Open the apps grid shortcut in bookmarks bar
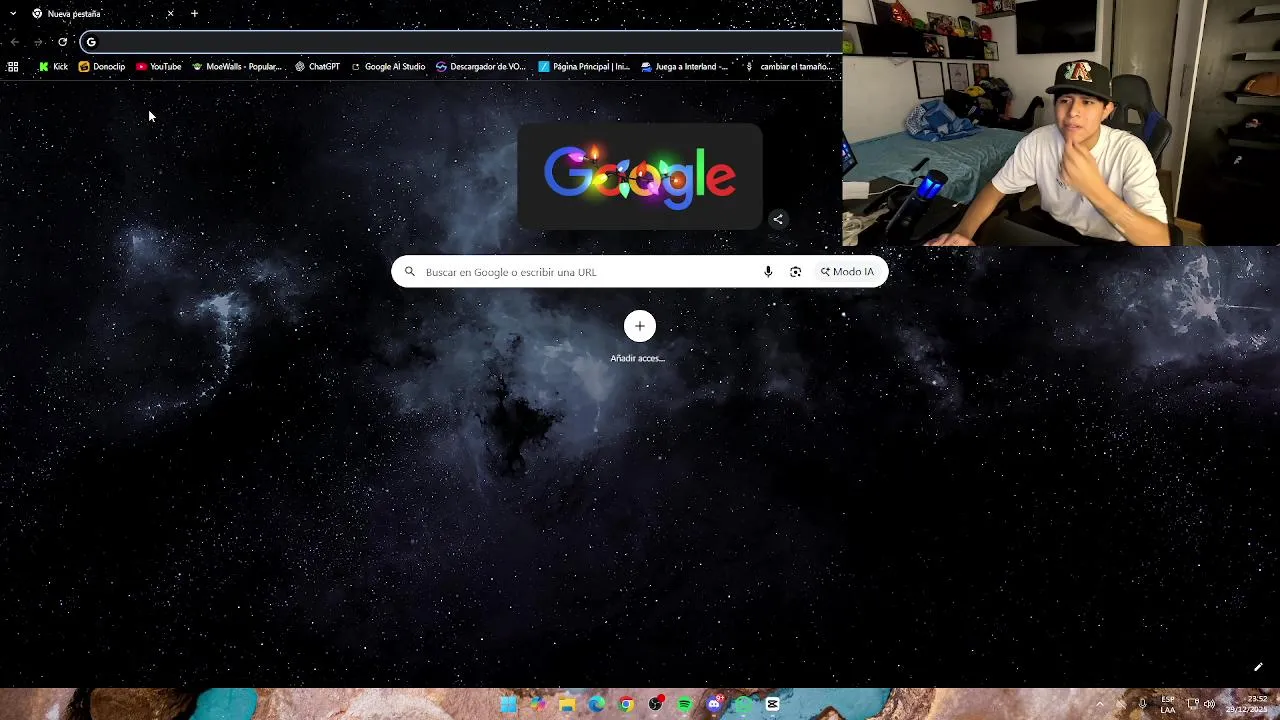Image resolution: width=1280 pixels, height=720 pixels. 13,67
